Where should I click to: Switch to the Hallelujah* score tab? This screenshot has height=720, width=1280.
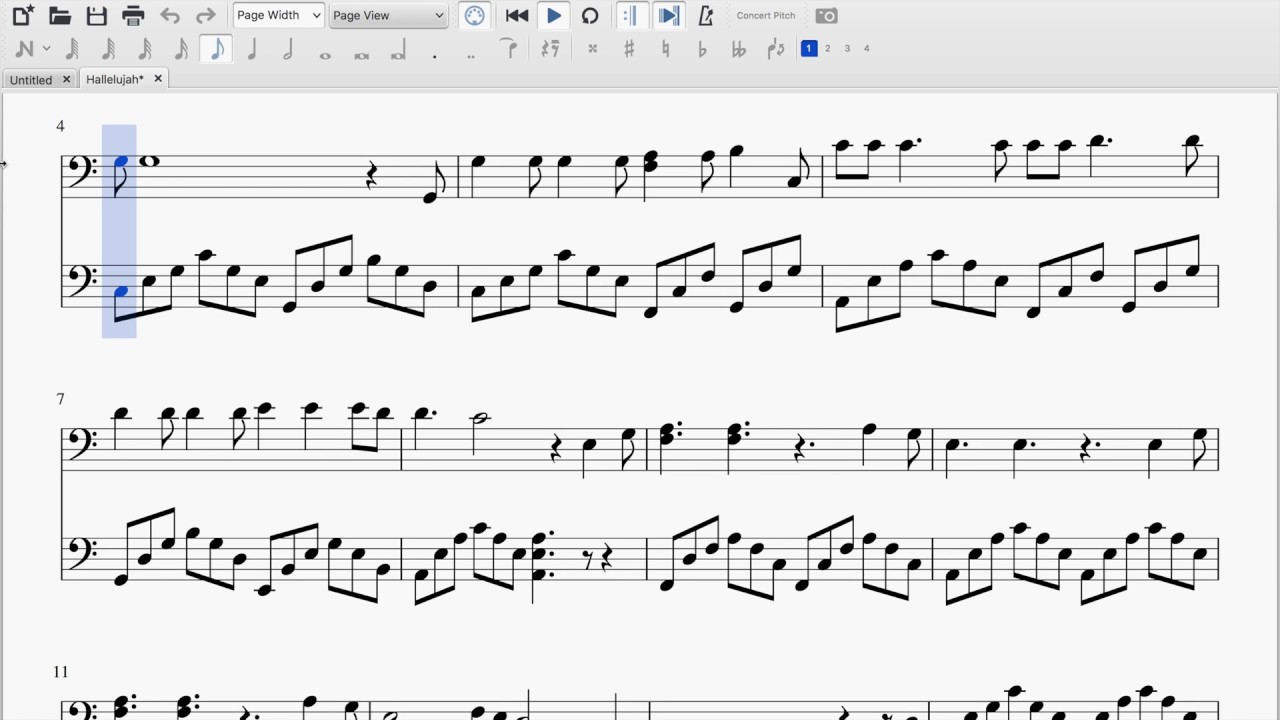(x=115, y=79)
